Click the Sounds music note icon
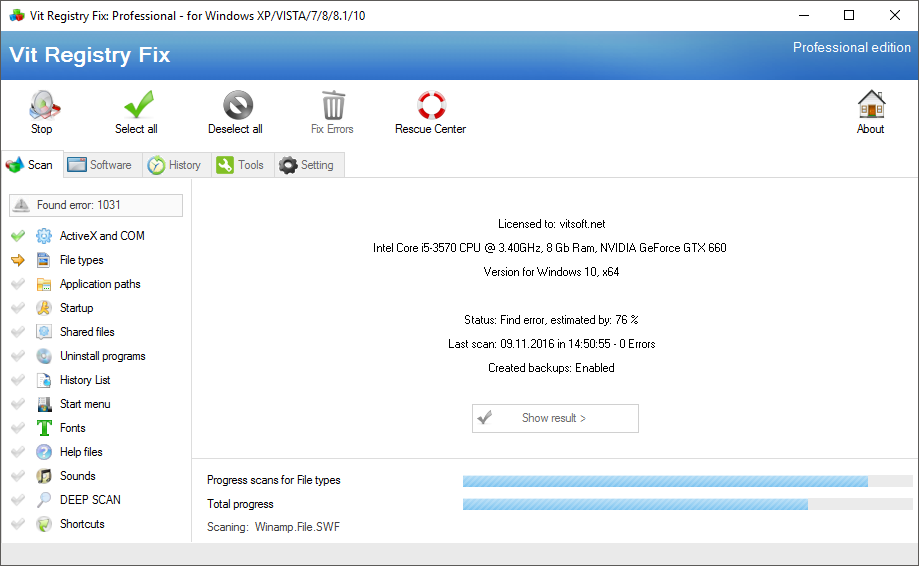 [x=44, y=476]
